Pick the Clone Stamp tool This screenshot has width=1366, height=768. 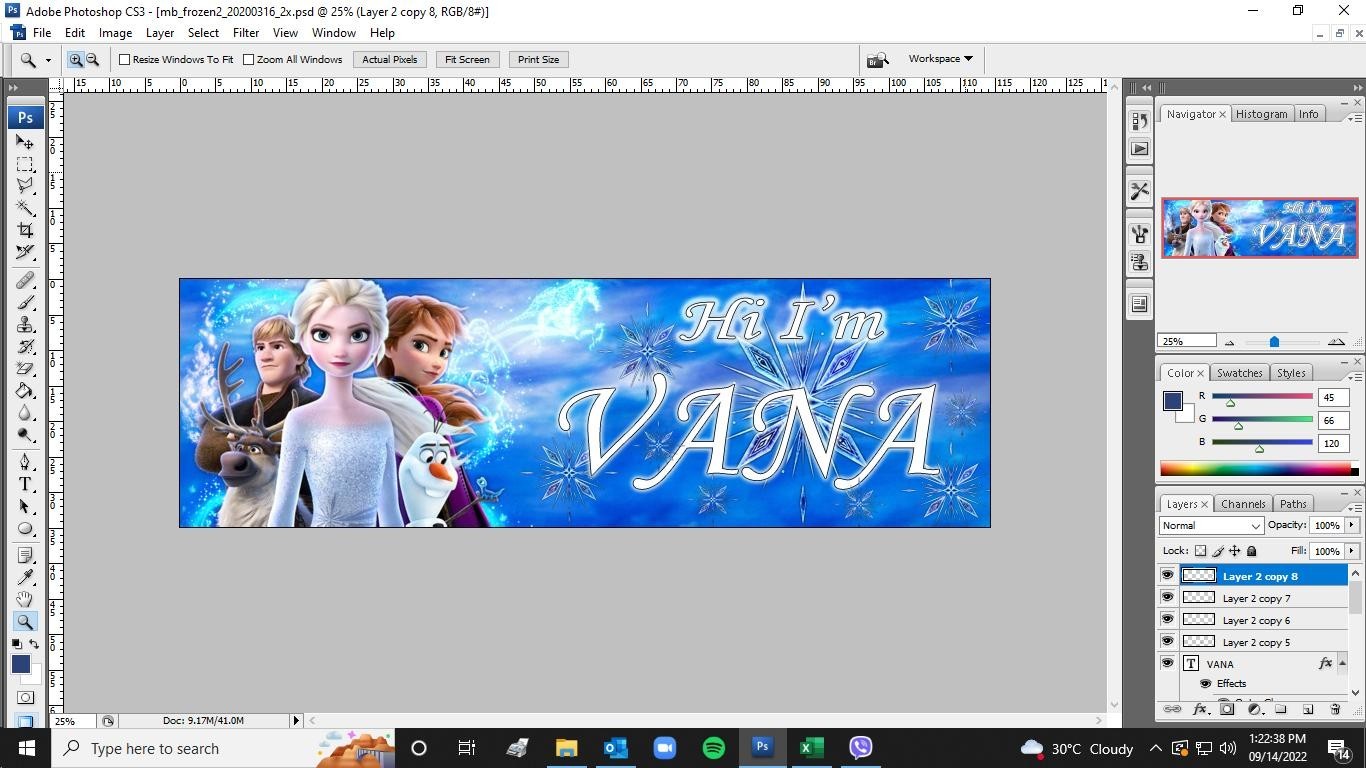tap(25, 325)
